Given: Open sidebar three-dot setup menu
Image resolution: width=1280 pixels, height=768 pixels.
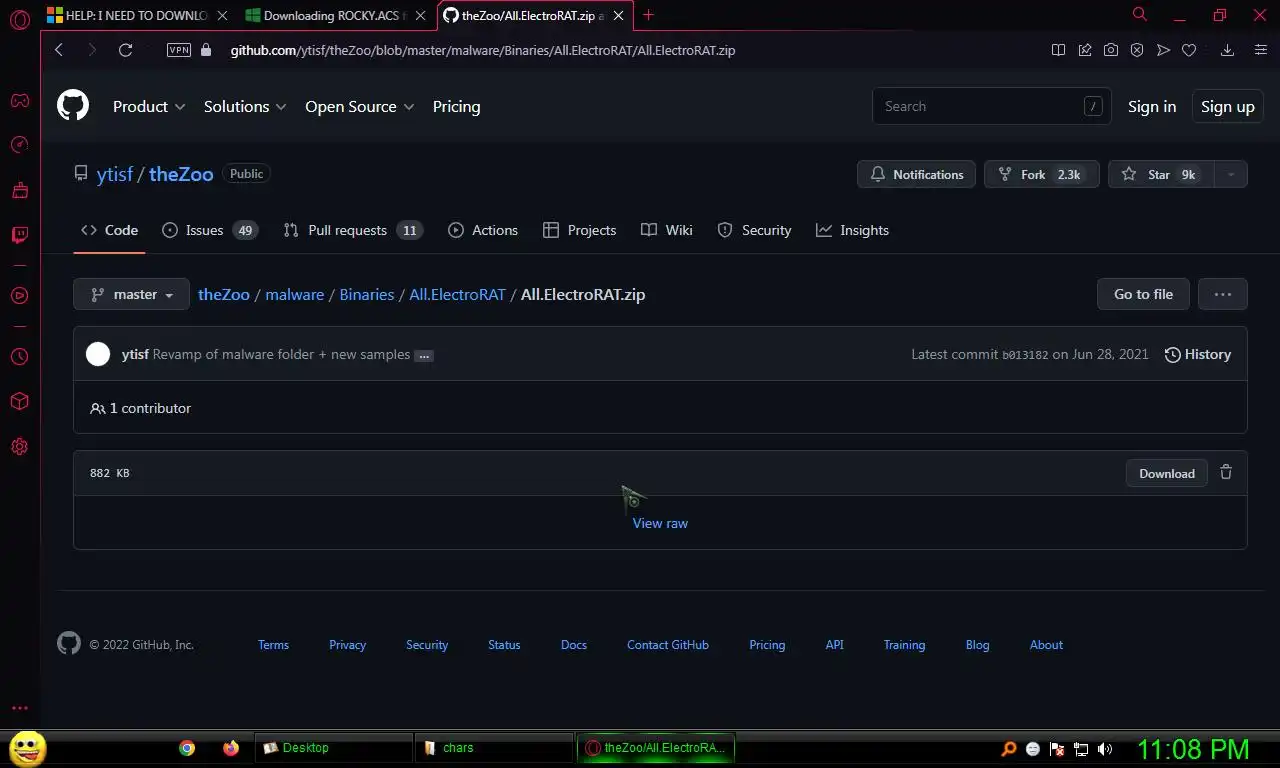Looking at the screenshot, I should pyautogui.click(x=19, y=708).
